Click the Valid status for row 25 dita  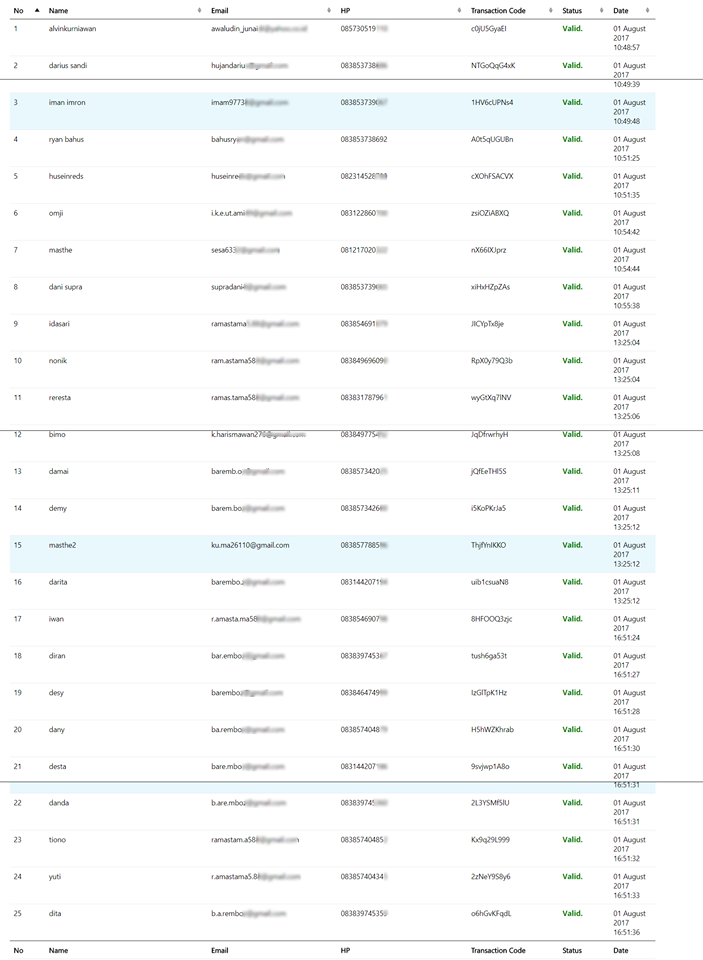(572, 913)
